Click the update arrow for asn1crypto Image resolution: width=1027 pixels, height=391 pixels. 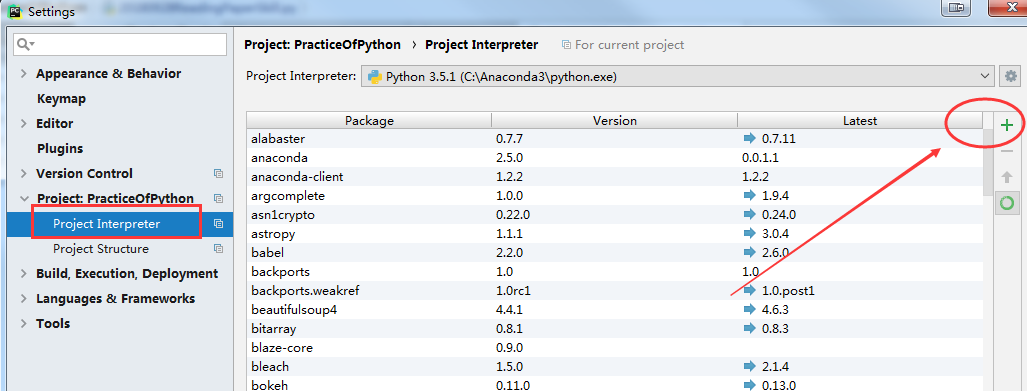pos(749,214)
